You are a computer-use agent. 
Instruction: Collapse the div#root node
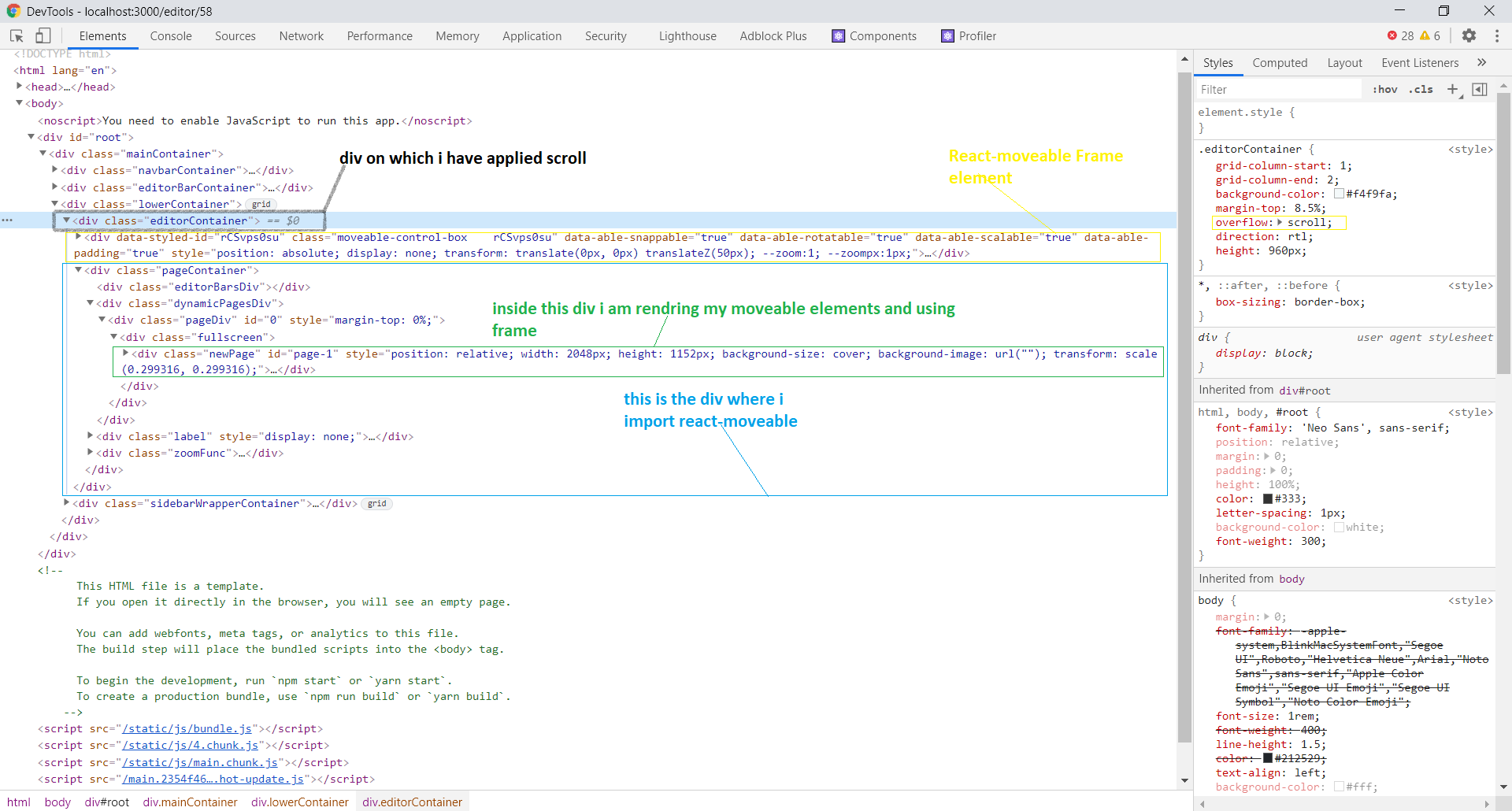[x=31, y=137]
